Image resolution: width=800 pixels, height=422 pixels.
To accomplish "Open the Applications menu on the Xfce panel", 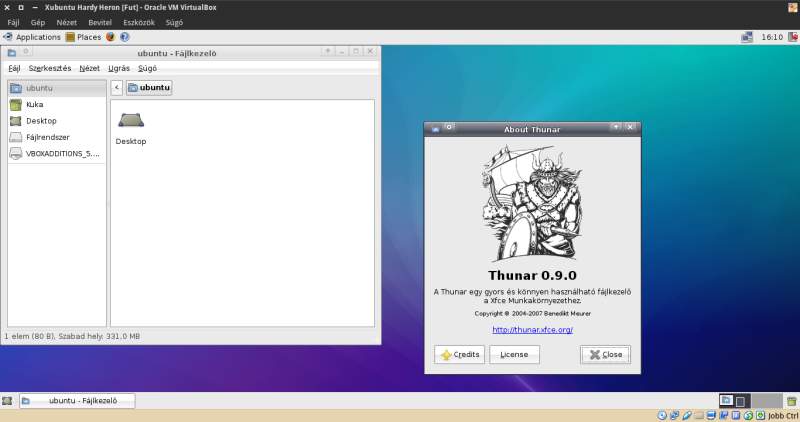I will click(32, 37).
